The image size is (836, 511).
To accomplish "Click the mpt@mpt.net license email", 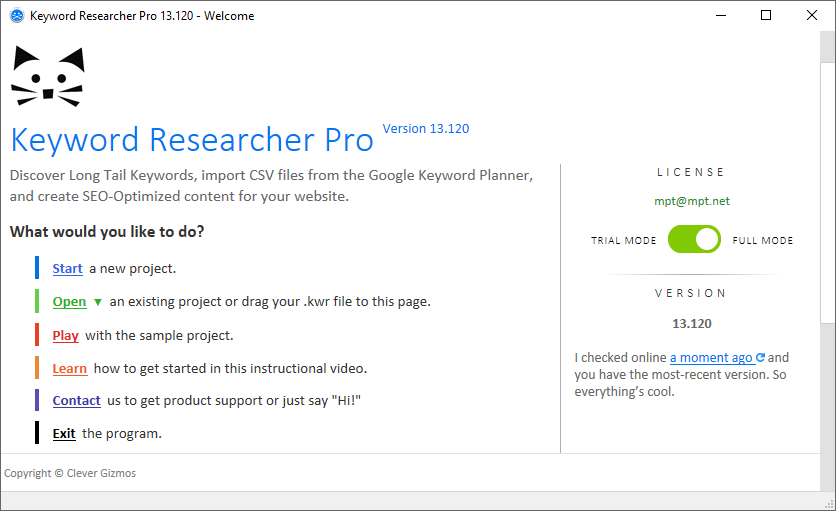I will coord(691,201).
